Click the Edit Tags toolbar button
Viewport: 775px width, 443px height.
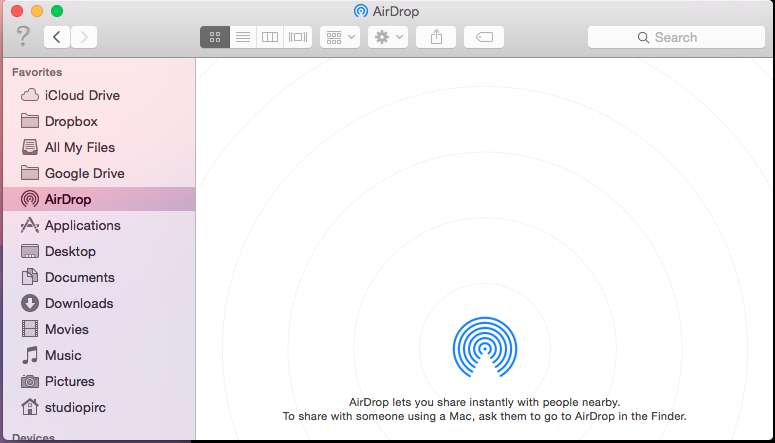click(484, 37)
